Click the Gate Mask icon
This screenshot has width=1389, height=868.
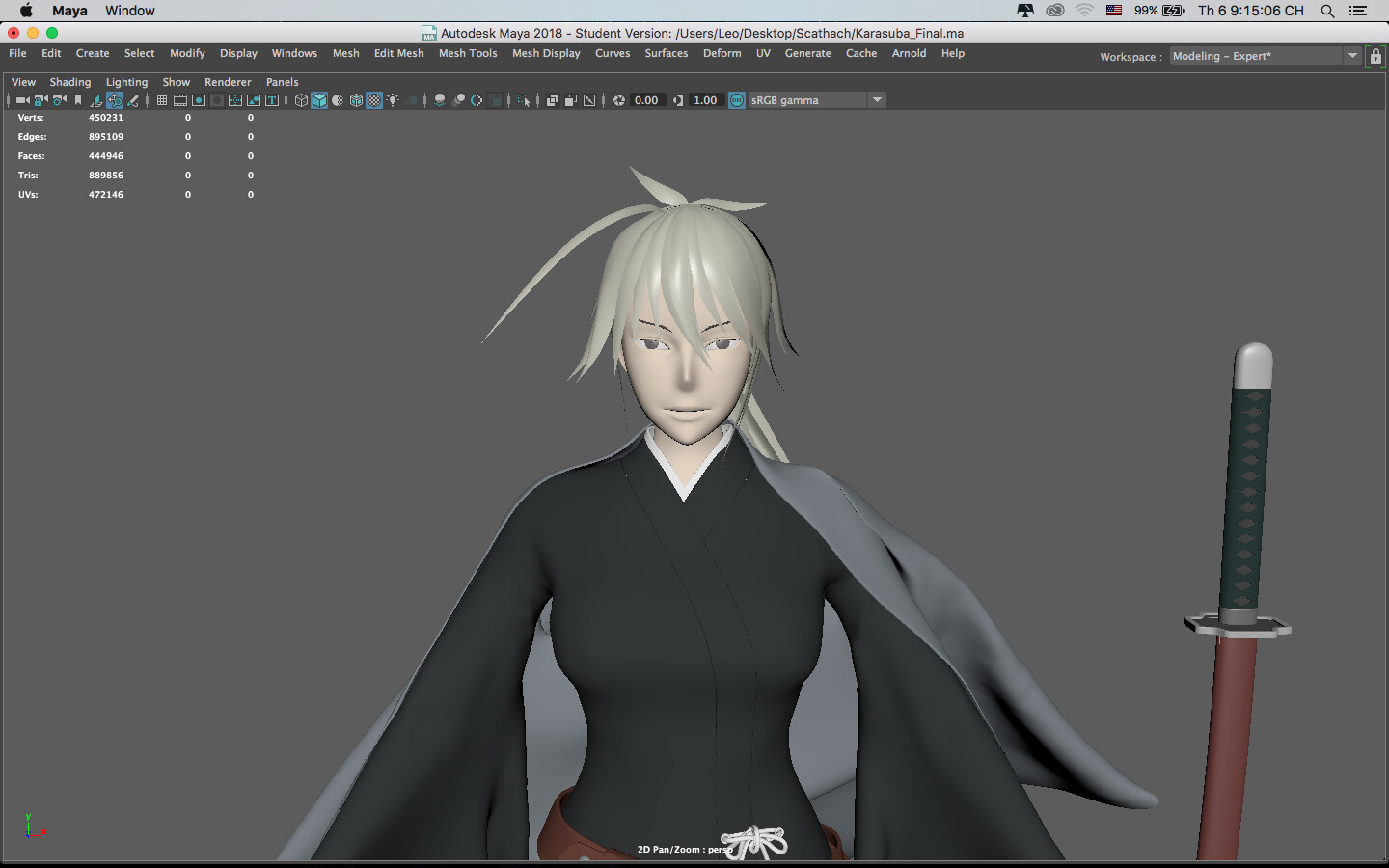coord(217,100)
